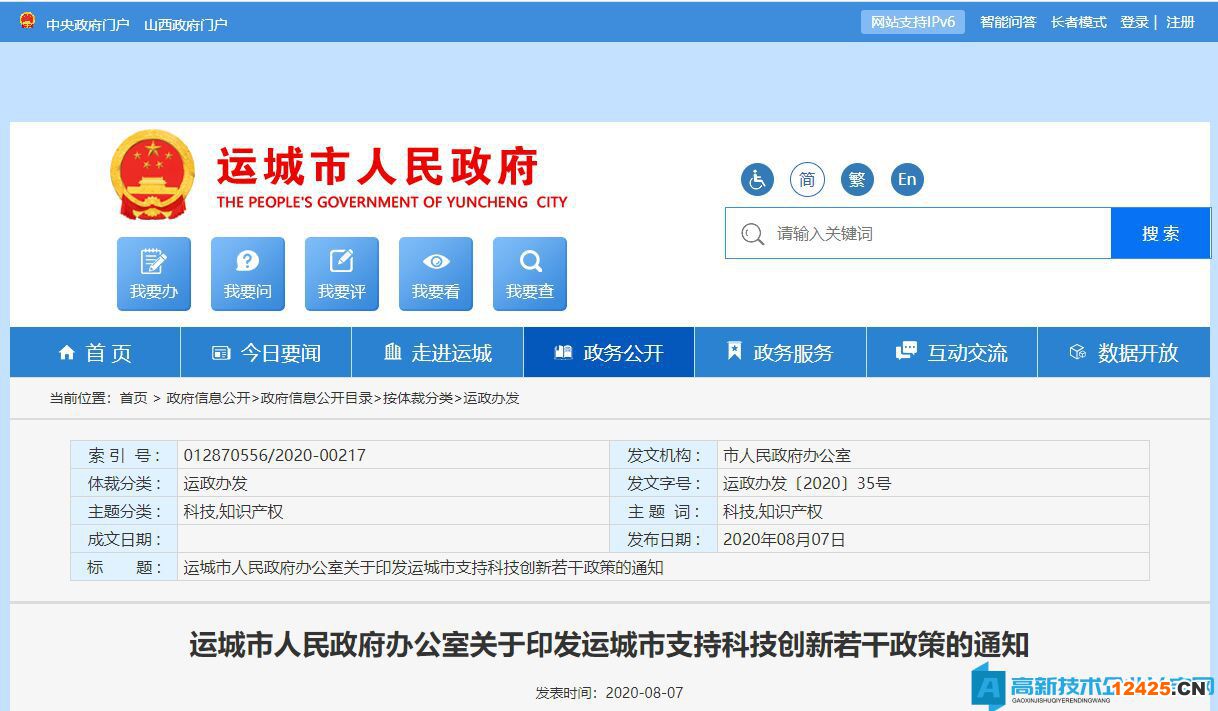Click the 搜索 search button

pyautogui.click(x=1160, y=234)
